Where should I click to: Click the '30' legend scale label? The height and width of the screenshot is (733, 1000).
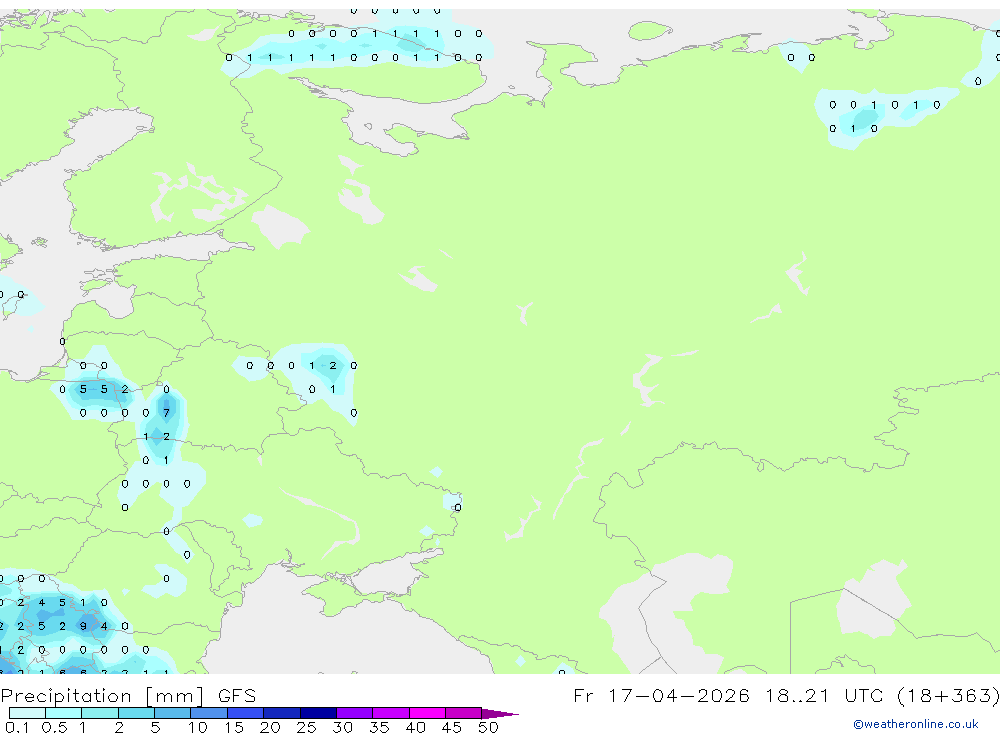coord(342,727)
